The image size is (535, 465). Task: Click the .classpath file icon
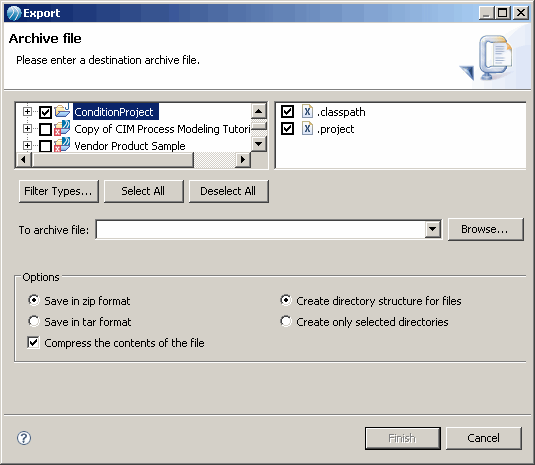click(307, 112)
